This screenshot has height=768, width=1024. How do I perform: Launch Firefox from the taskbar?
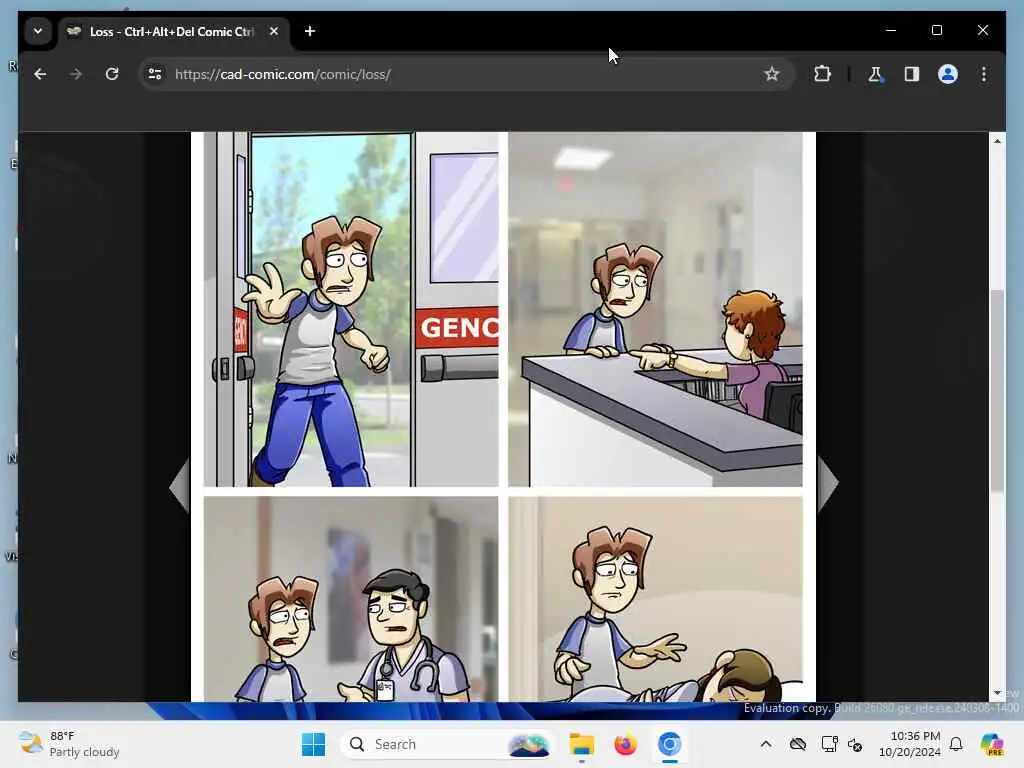[625, 744]
